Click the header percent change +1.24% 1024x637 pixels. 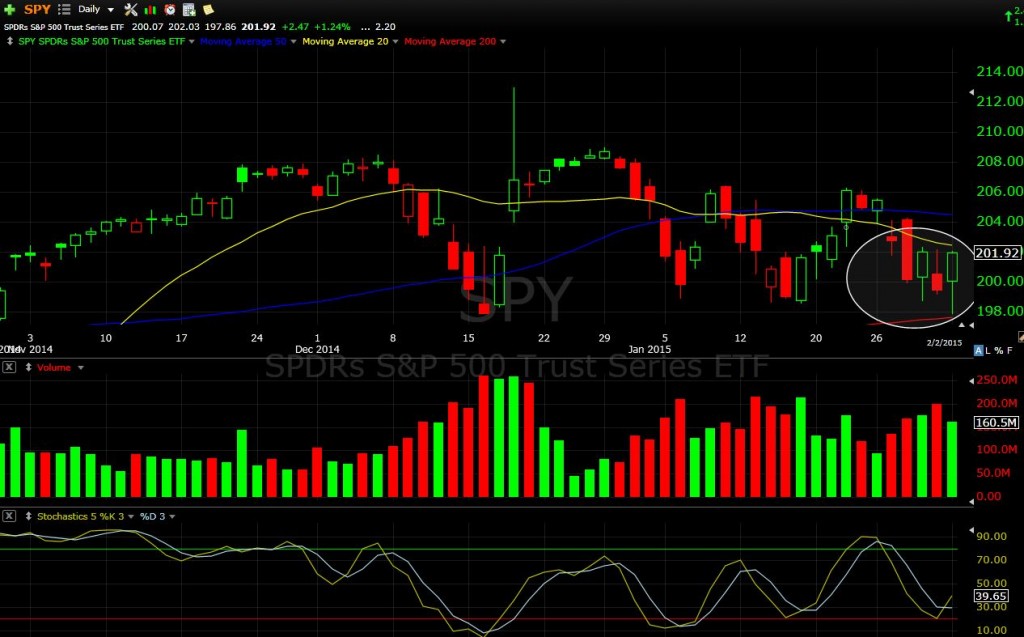(332, 27)
